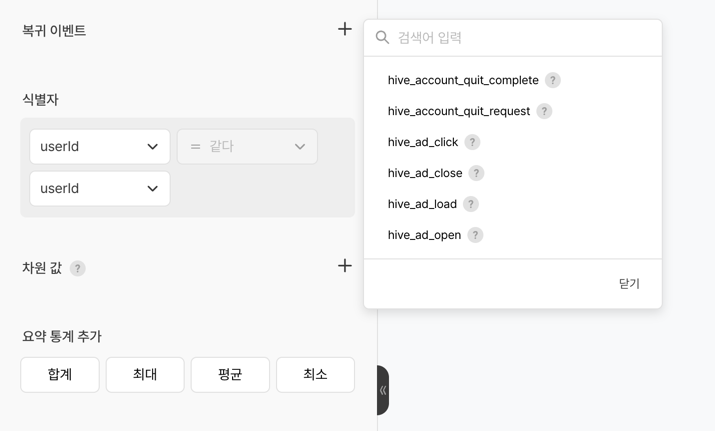Open help for hive_account_quit_request
This screenshot has width=715, height=431.
click(544, 111)
